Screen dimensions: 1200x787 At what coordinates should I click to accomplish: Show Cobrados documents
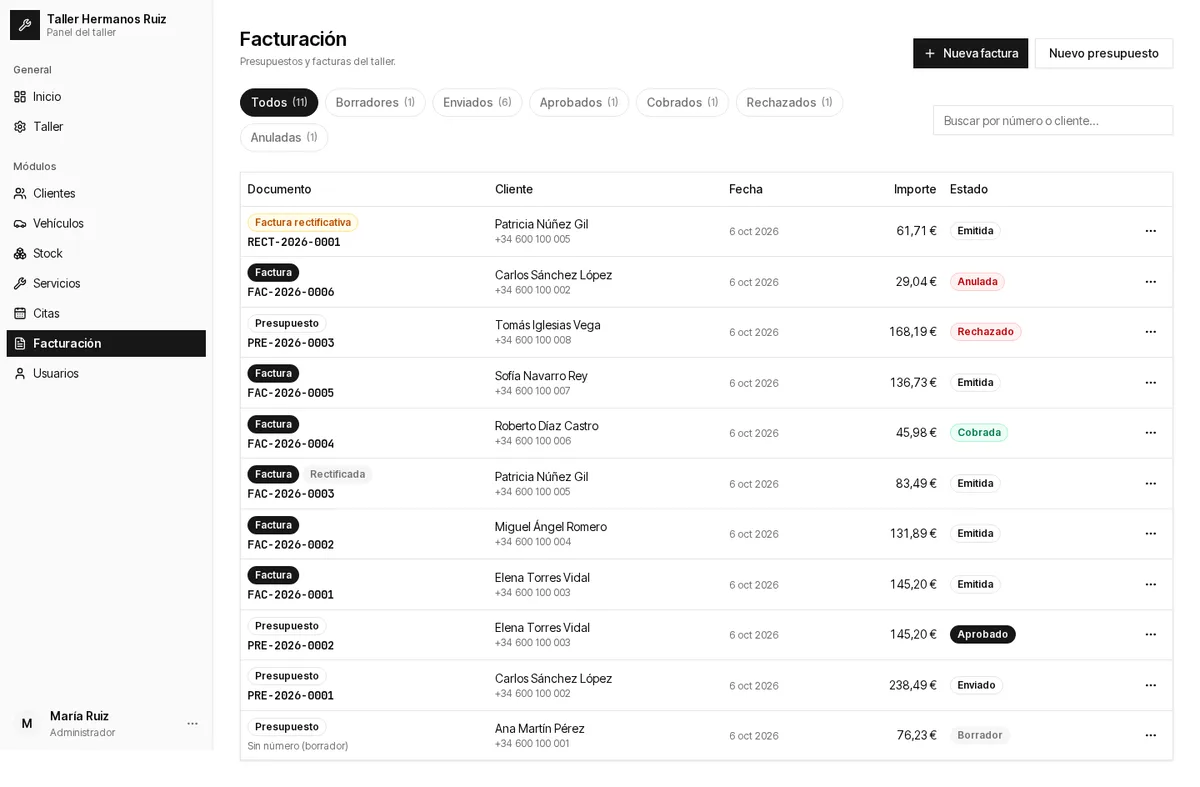(682, 103)
